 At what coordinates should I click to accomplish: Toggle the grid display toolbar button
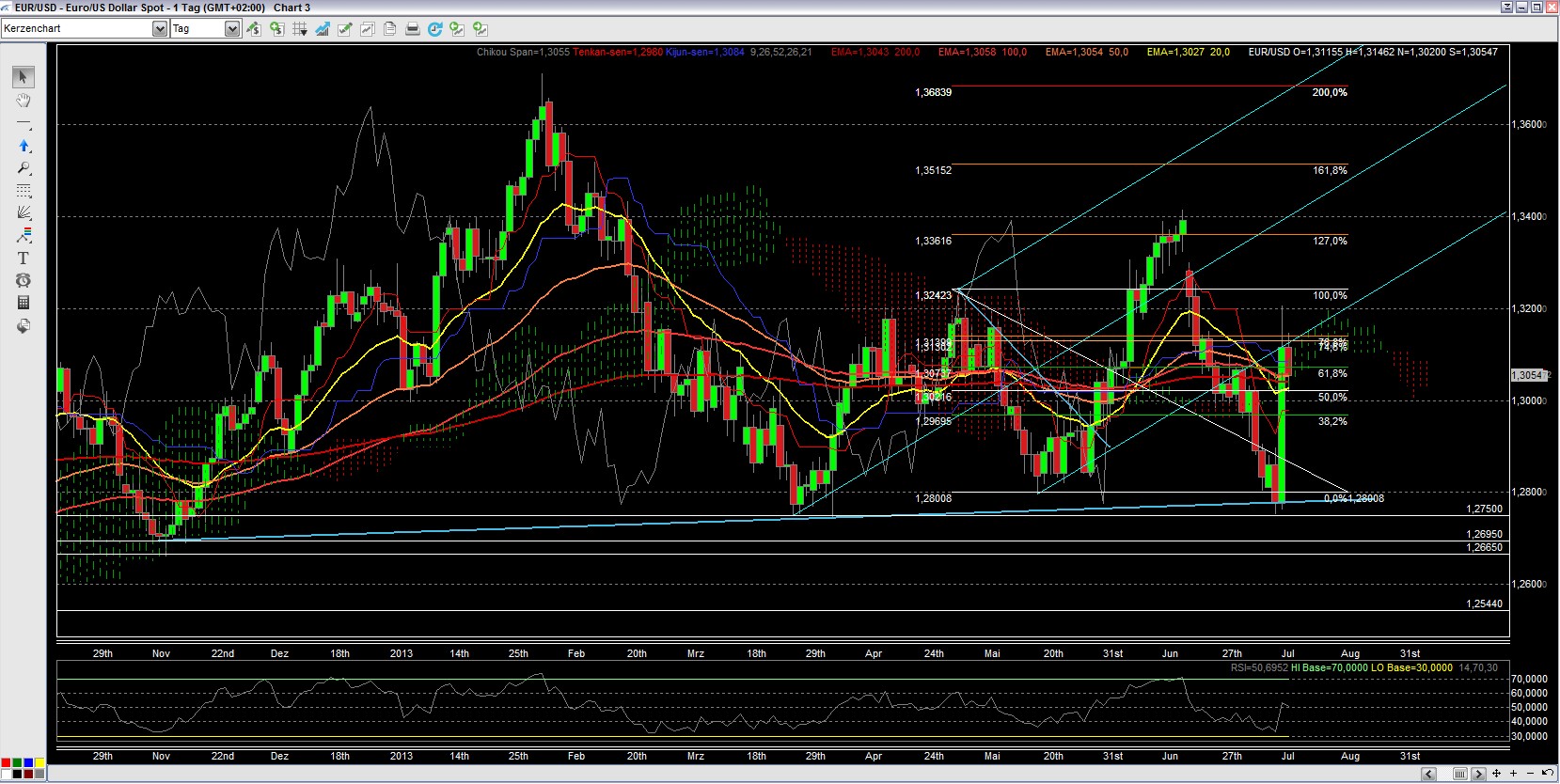point(300,29)
